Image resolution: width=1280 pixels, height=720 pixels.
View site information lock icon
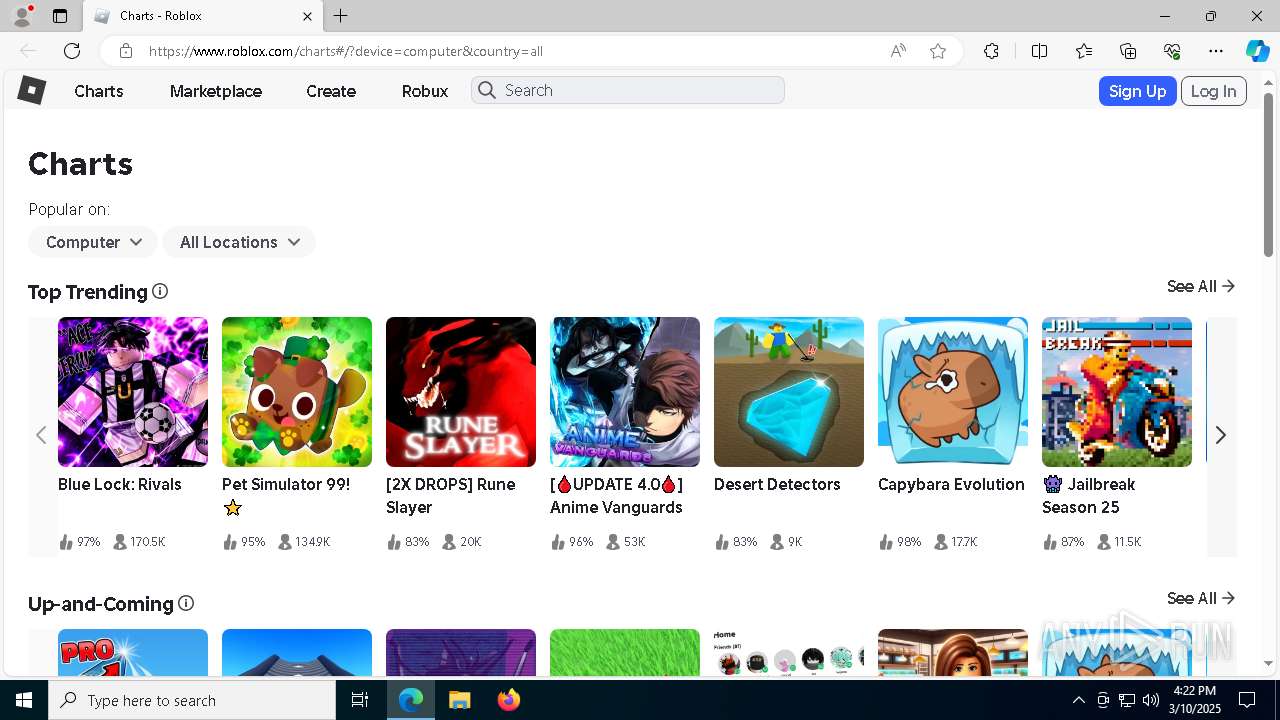125,51
